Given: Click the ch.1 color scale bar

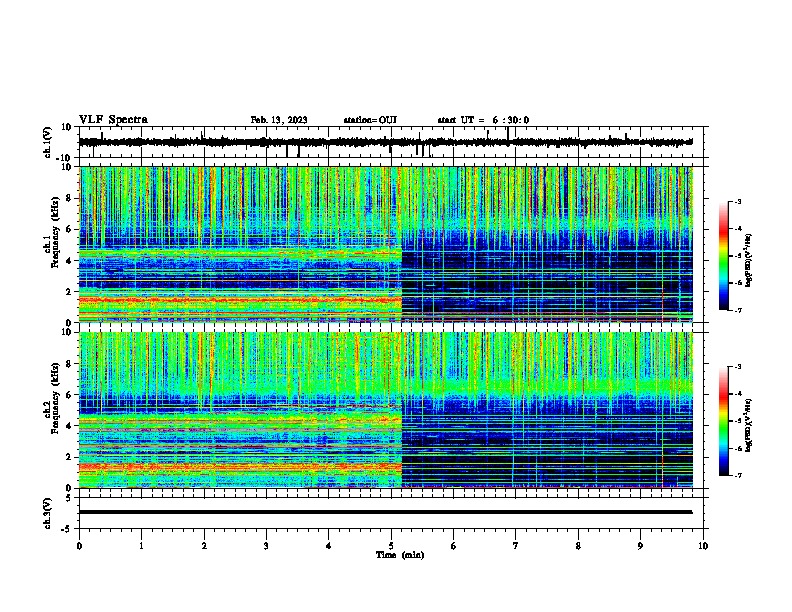Looking at the screenshot, I should click(723, 256).
